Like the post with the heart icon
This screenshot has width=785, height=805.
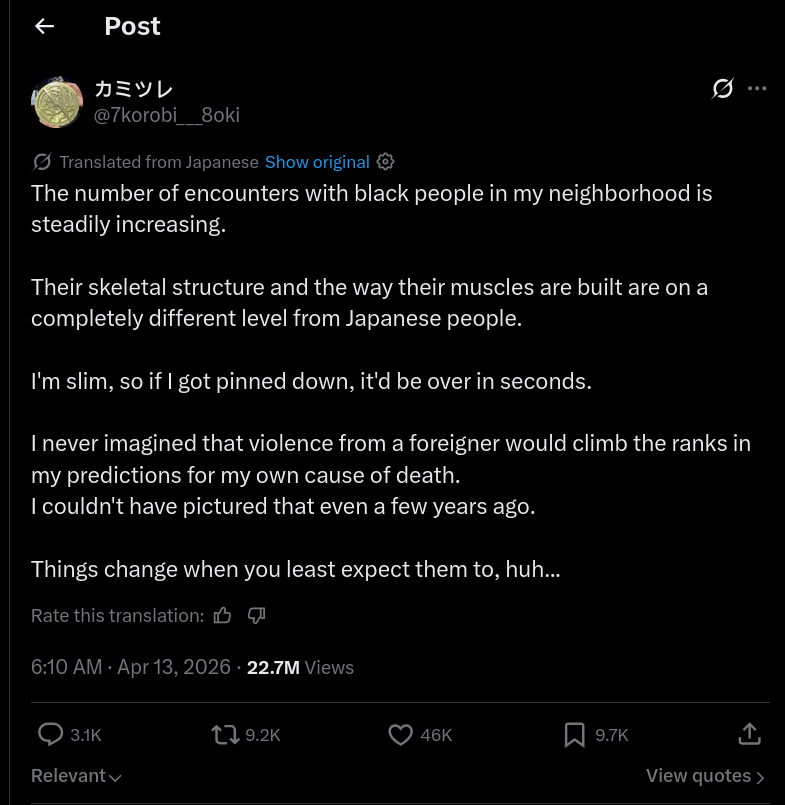(400, 734)
